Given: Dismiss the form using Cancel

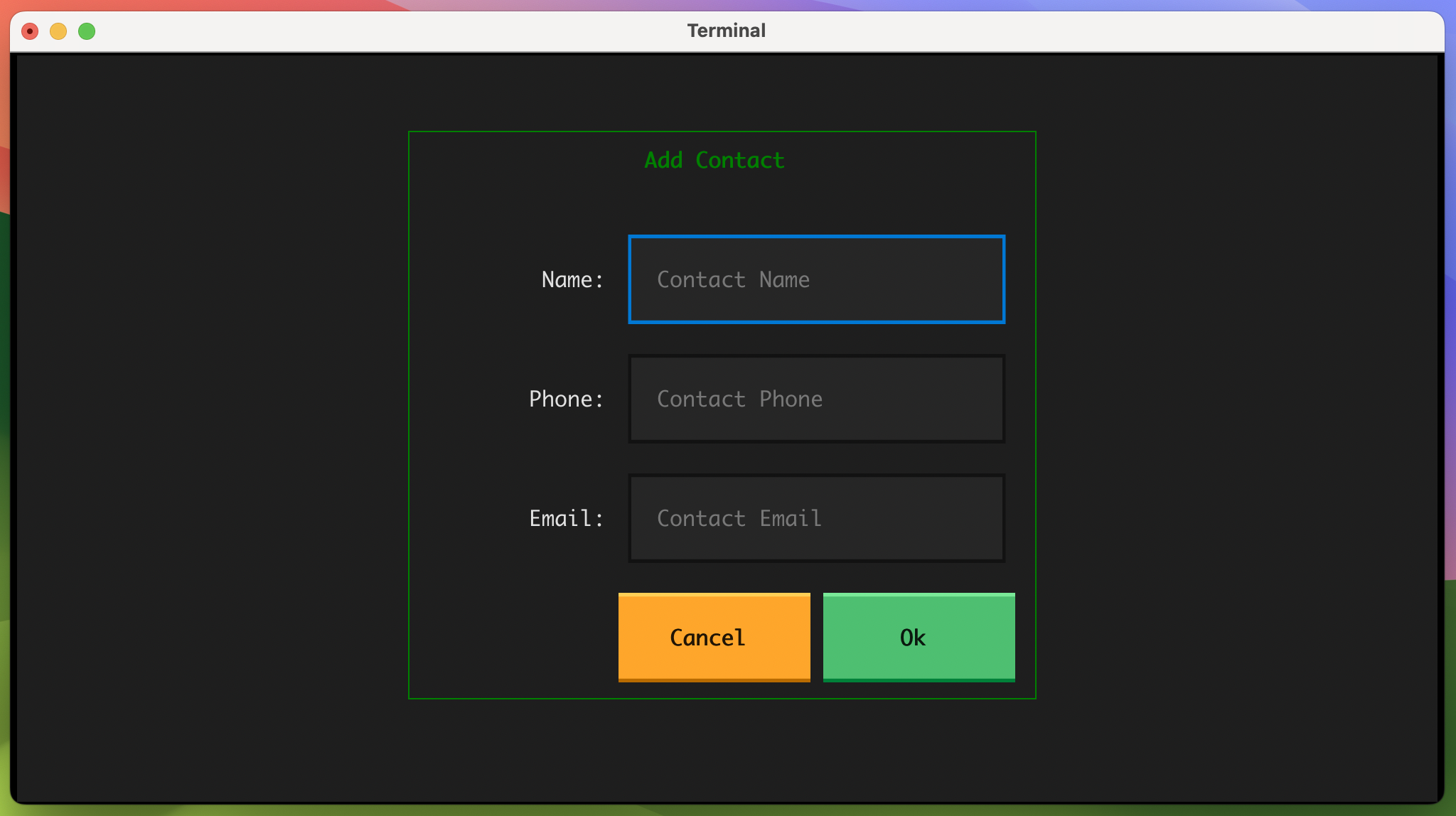Looking at the screenshot, I should coord(713,637).
